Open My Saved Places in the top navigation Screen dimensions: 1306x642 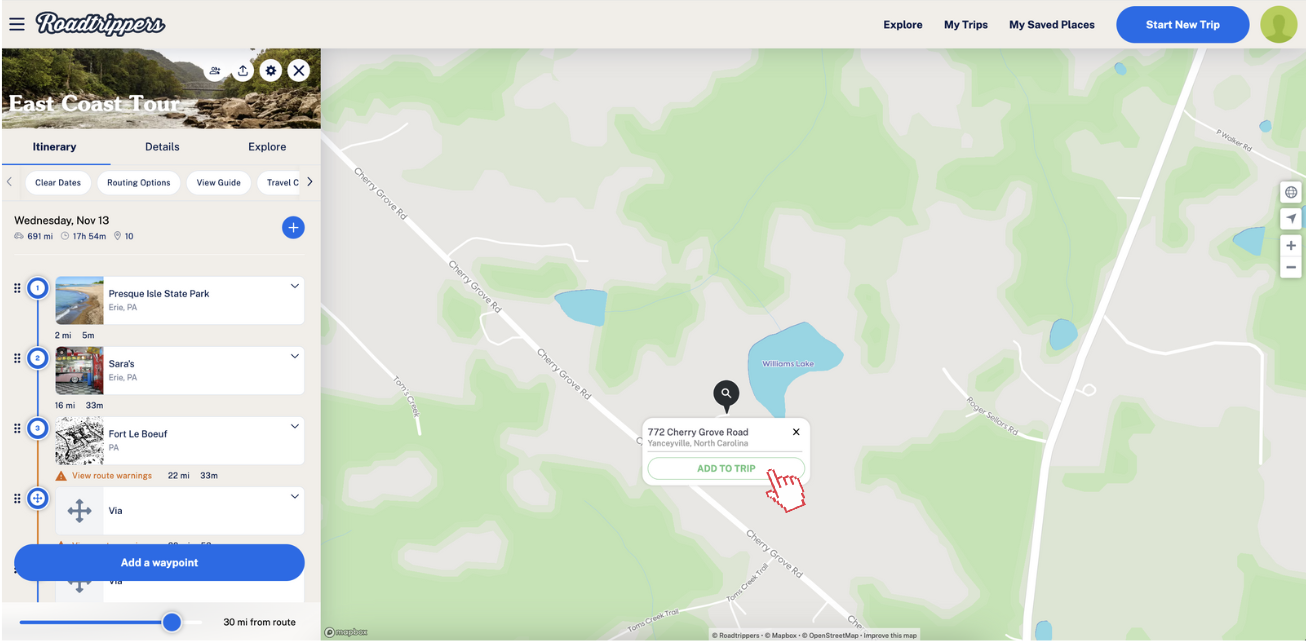point(1052,25)
